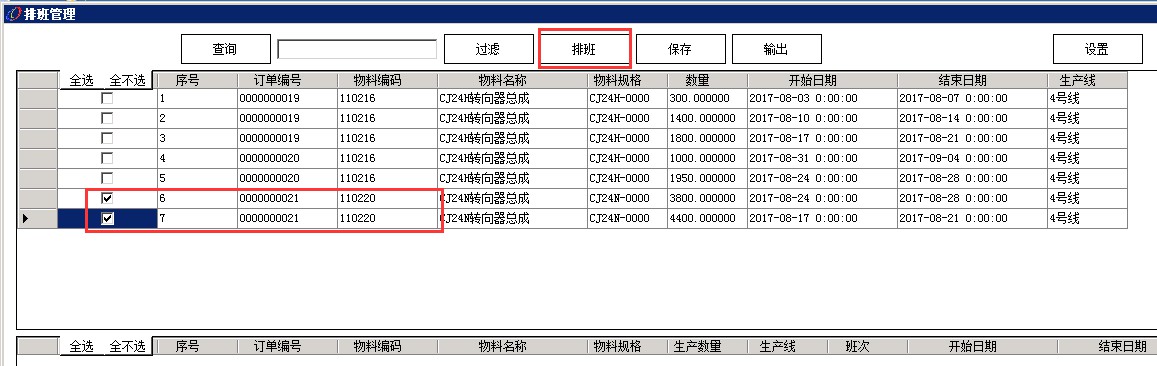Check the checkbox for row 1
This screenshot has height=366, width=1157.
[x=108, y=98]
